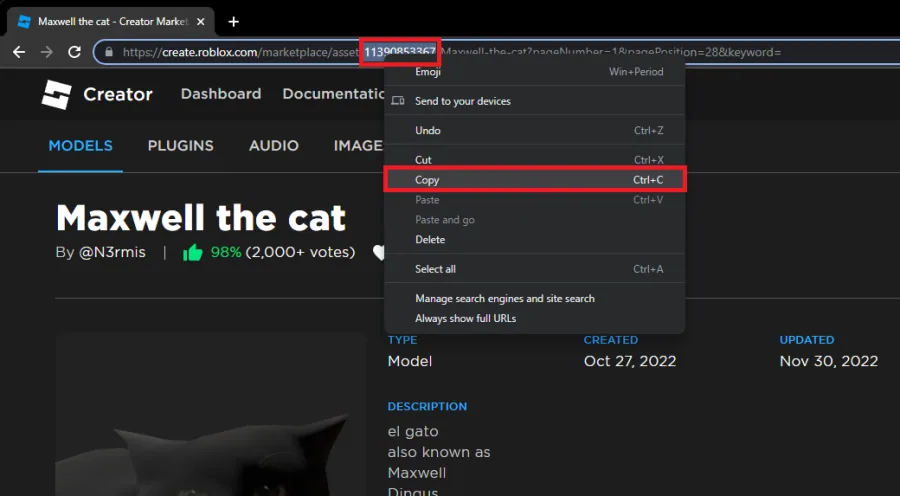900x496 pixels.
Task: Choose Emoji from the context menu
Action: tap(534, 72)
